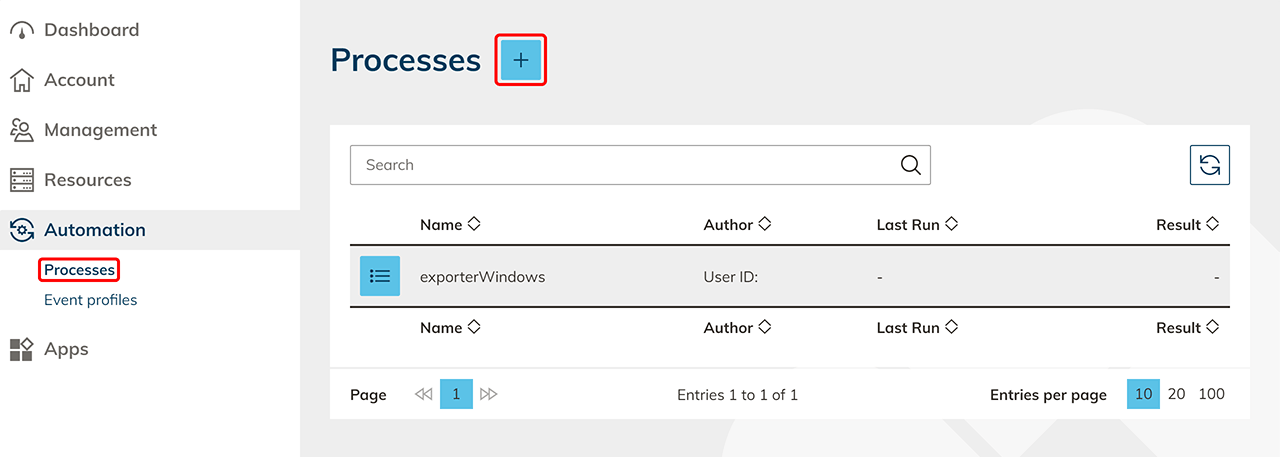Sort by Result in top header
The height and width of the screenshot is (457, 1280).
(1212, 224)
